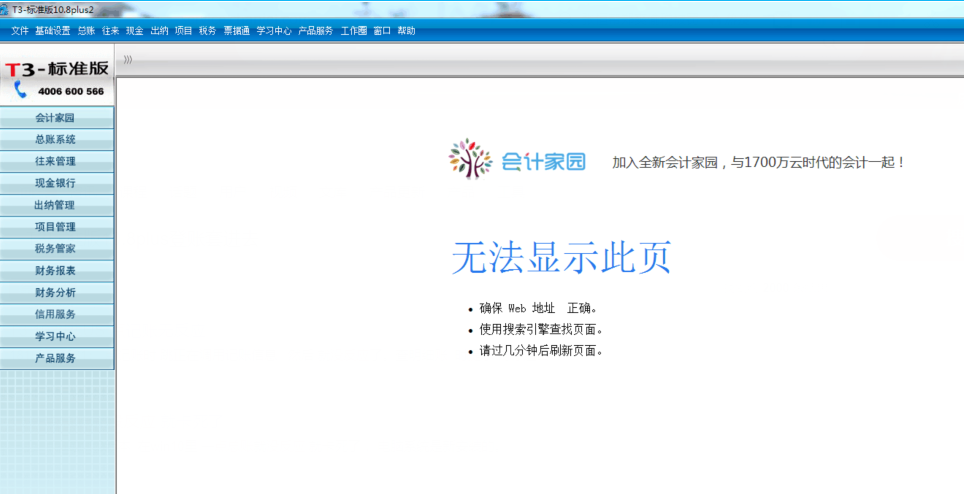Select 财务报表 in the sidebar

[x=57, y=270]
